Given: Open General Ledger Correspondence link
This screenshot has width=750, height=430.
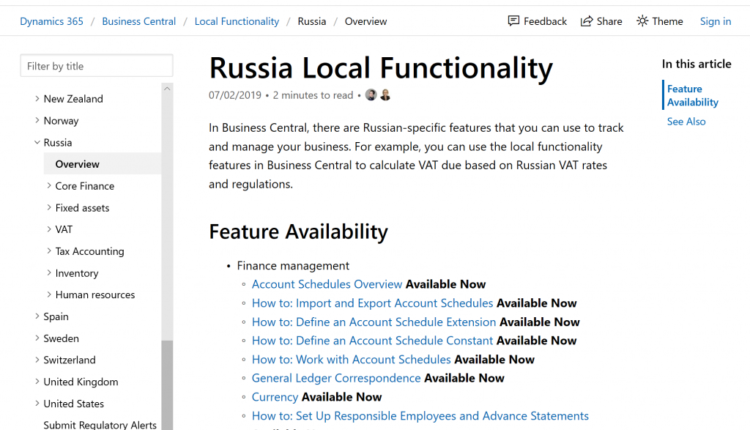Looking at the screenshot, I should pos(336,378).
